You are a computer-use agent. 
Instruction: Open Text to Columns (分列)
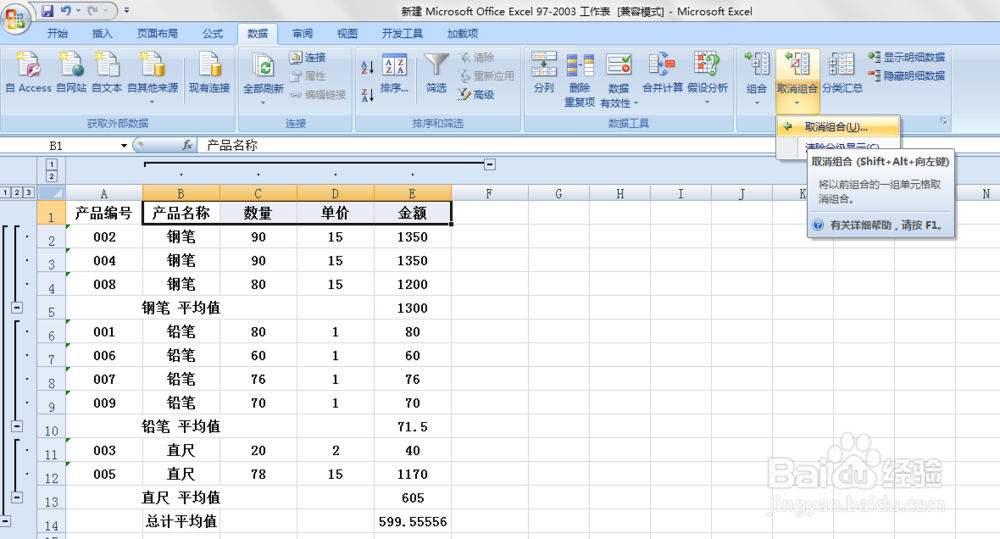coord(544,73)
